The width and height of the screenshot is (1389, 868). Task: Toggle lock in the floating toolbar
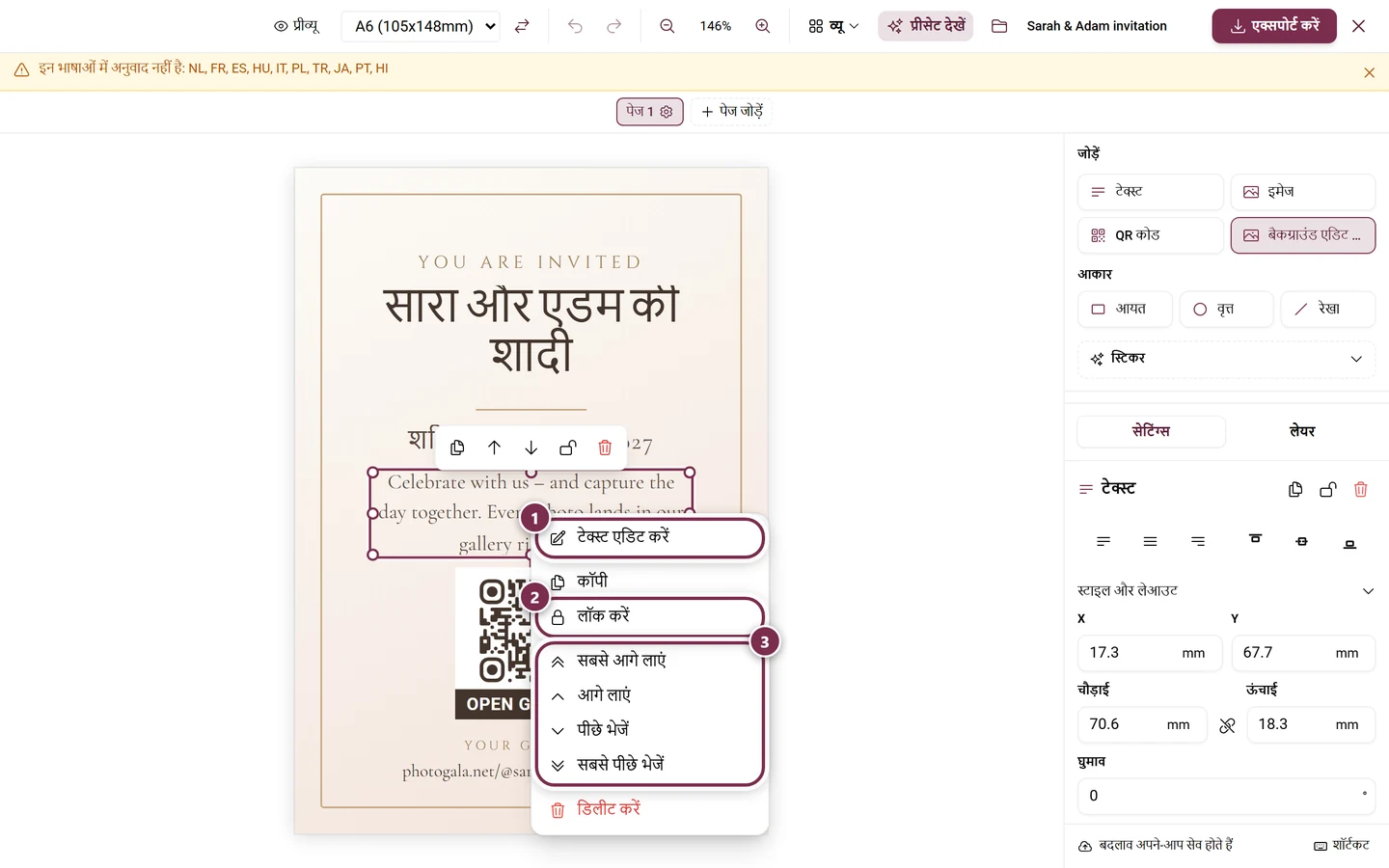(568, 448)
